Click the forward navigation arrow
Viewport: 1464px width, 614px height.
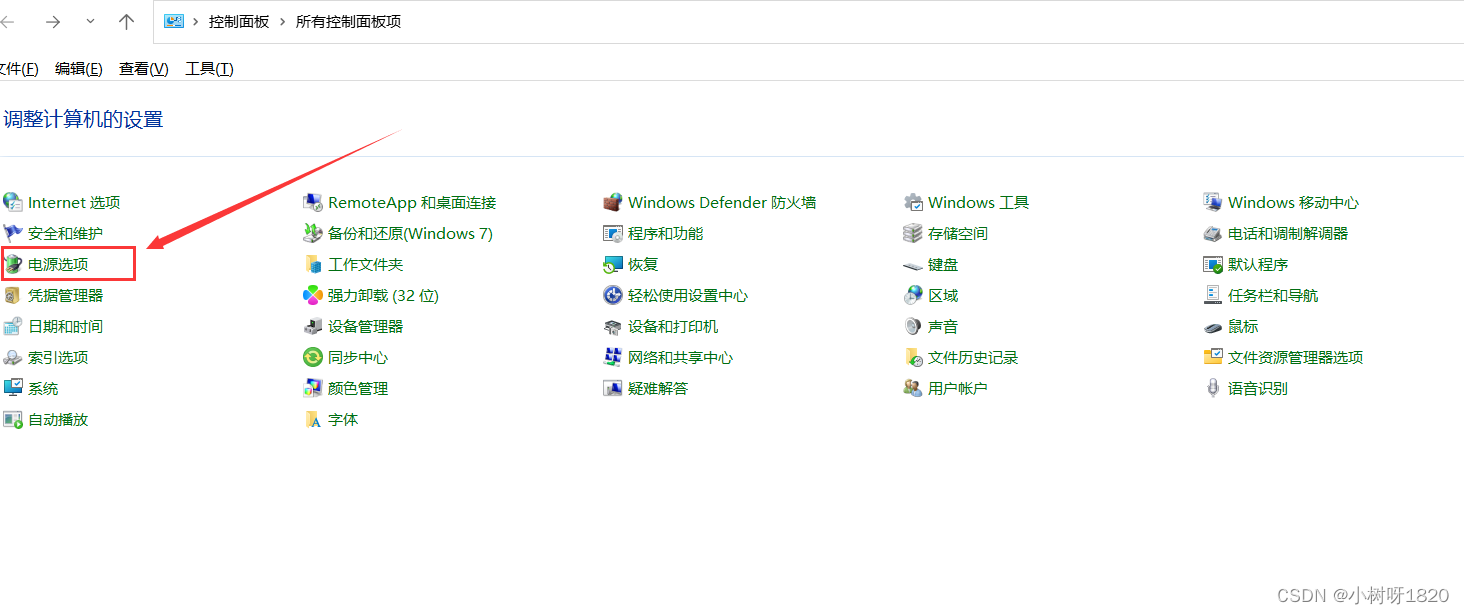(x=53, y=21)
